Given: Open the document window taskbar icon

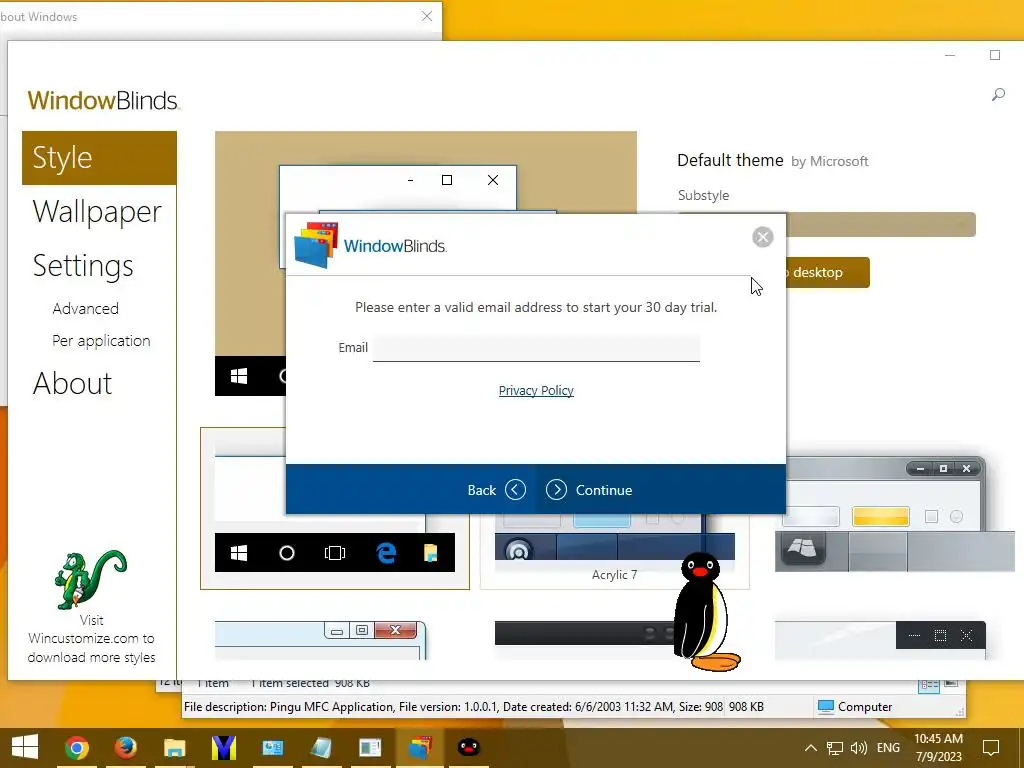Looking at the screenshot, I should (x=370, y=748).
